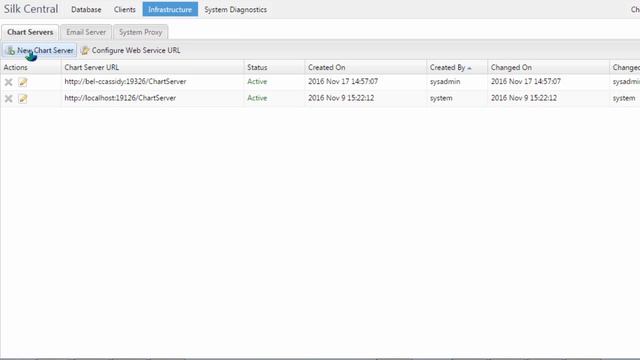Viewport: 640px width, 360px height.
Task: Sort by Created On column header
Action: [365, 67]
